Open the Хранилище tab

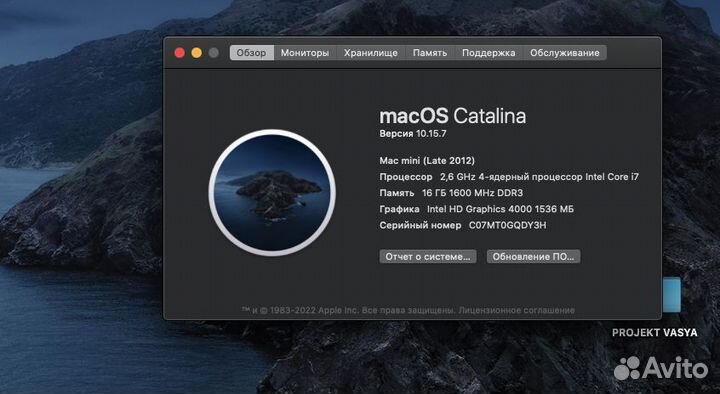pyautogui.click(x=371, y=53)
